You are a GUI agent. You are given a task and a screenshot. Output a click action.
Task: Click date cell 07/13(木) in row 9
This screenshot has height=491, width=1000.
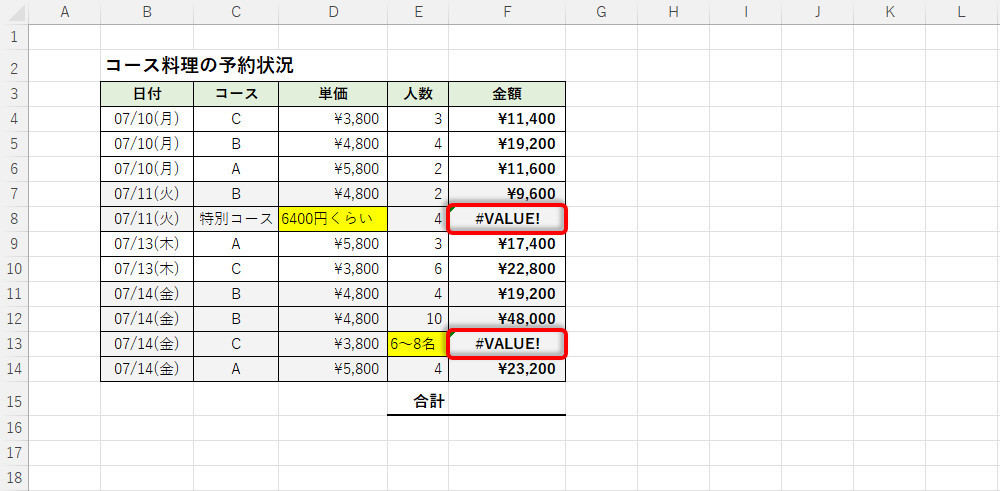(x=147, y=244)
